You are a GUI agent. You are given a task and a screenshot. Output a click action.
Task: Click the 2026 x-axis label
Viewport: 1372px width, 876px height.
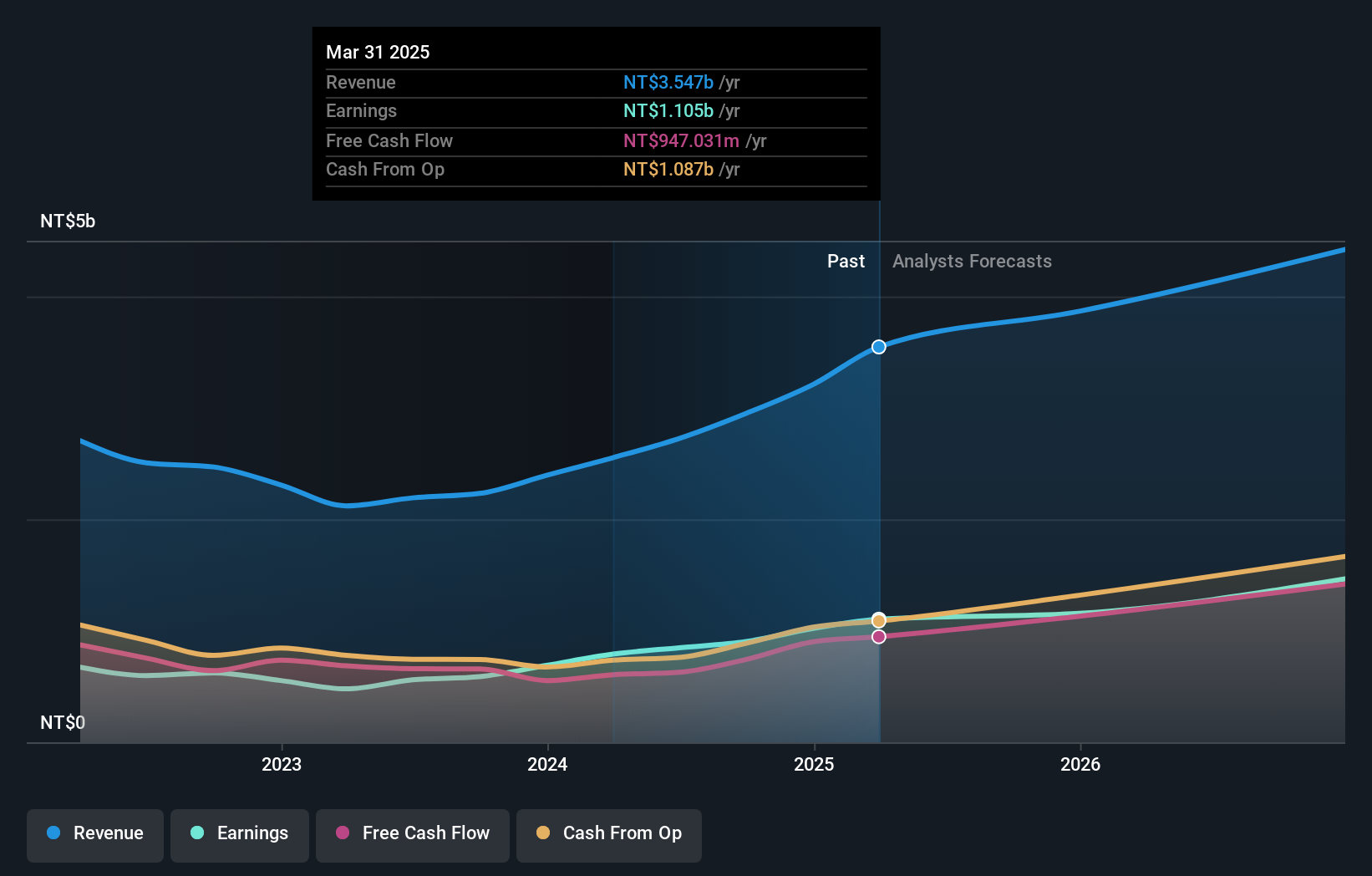(1080, 764)
